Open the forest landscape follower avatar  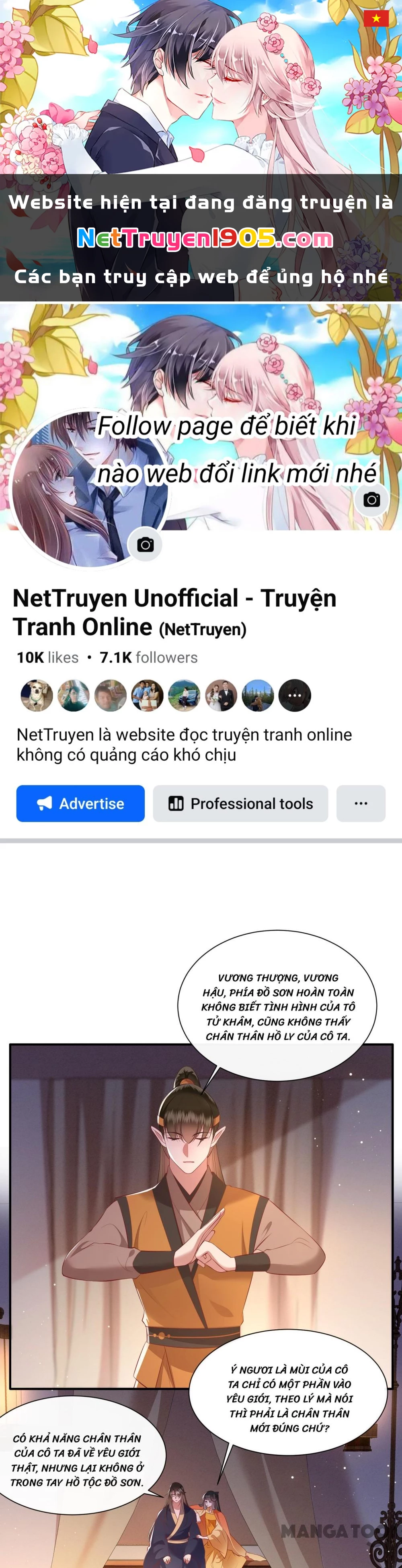[x=258, y=695]
